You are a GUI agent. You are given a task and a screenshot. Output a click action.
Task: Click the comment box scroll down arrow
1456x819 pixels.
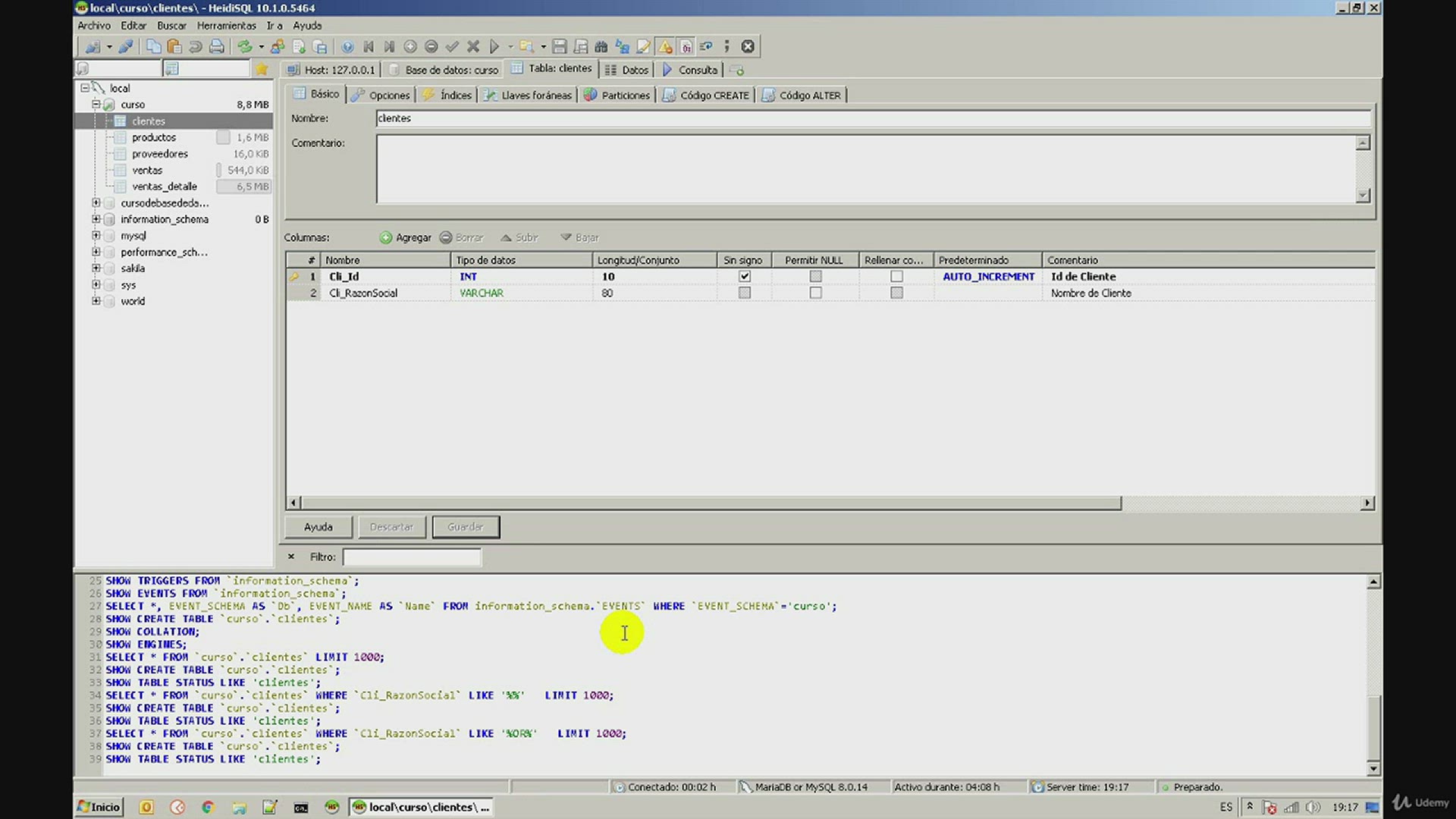pos(1363,196)
